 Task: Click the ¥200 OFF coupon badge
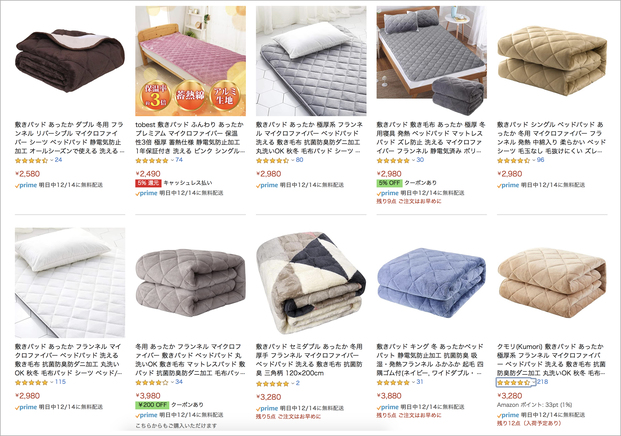(x=152, y=405)
